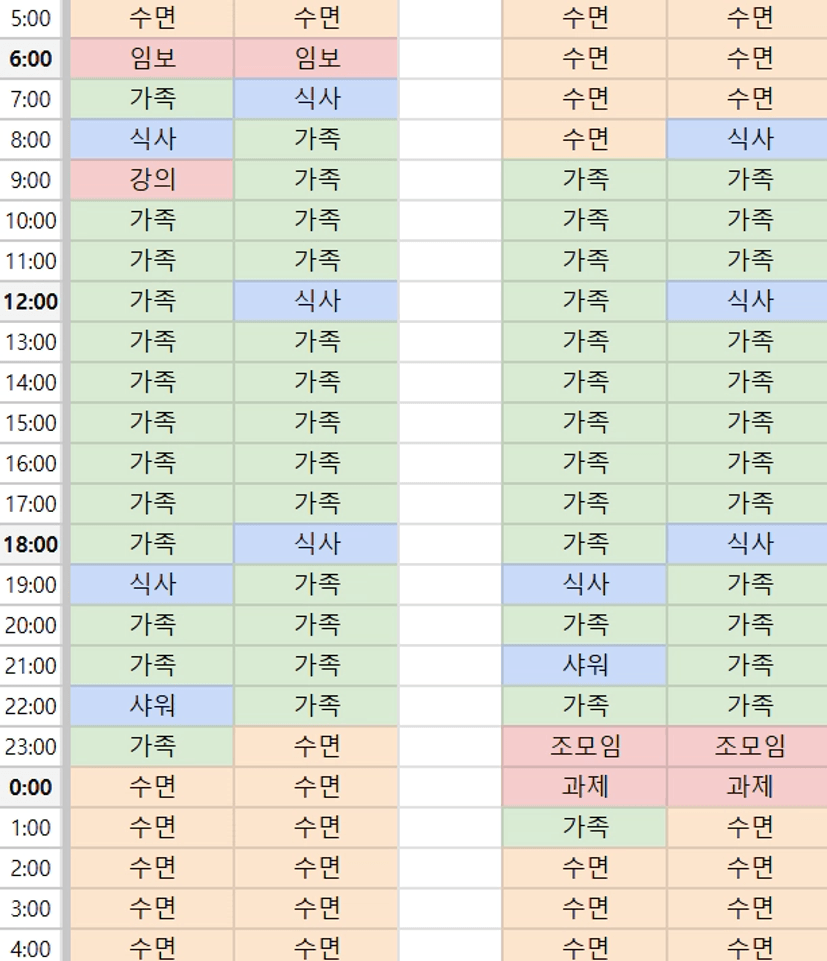Click the green 가족 cell in the 1:00 row
The width and height of the screenshot is (827, 961).
(x=584, y=827)
